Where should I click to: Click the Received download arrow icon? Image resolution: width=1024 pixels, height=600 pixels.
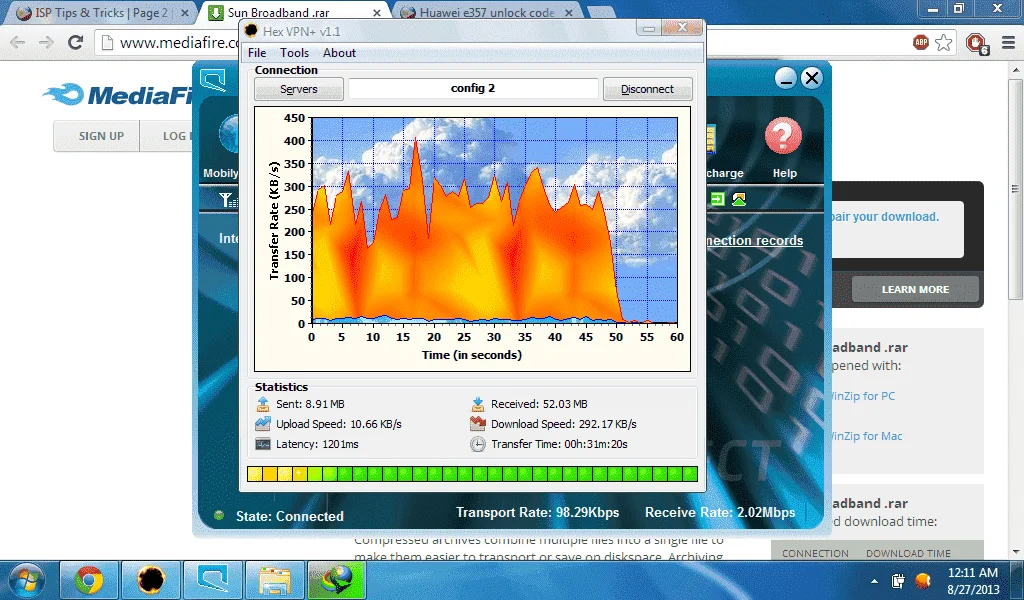(478, 404)
